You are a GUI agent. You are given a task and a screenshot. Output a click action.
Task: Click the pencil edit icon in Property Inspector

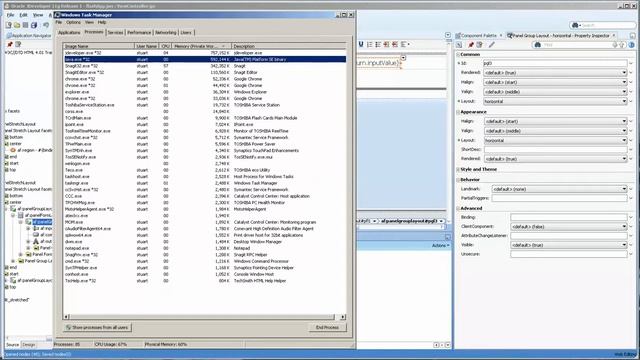(491, 45)
